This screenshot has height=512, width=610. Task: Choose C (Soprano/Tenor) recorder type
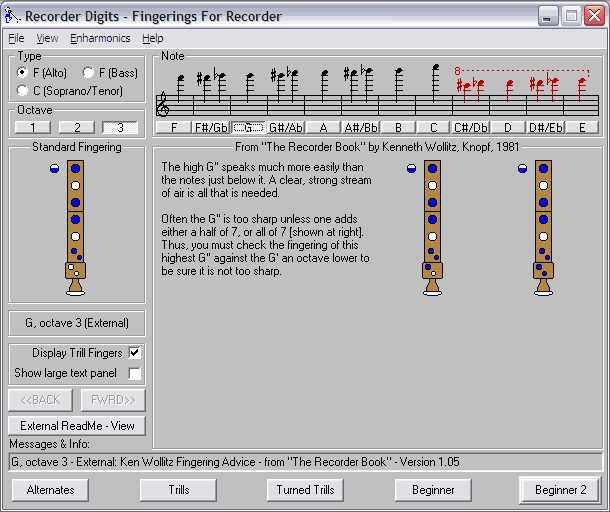pos(23,91)
